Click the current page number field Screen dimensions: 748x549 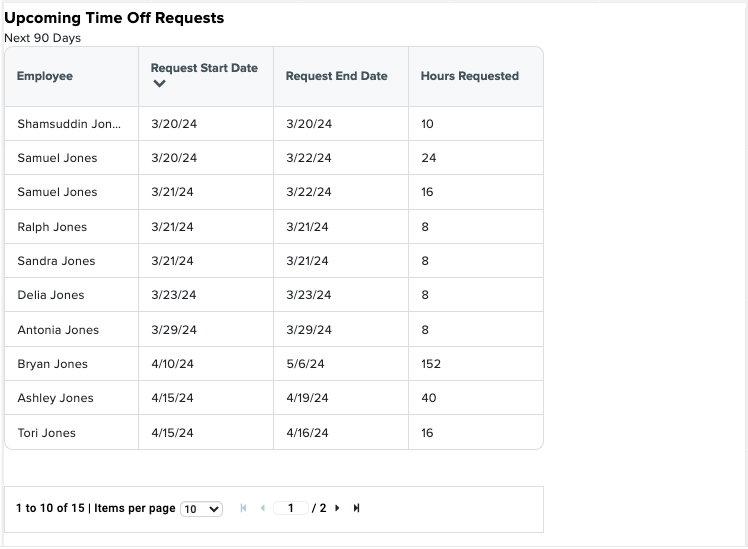click(x=291, y=508)
